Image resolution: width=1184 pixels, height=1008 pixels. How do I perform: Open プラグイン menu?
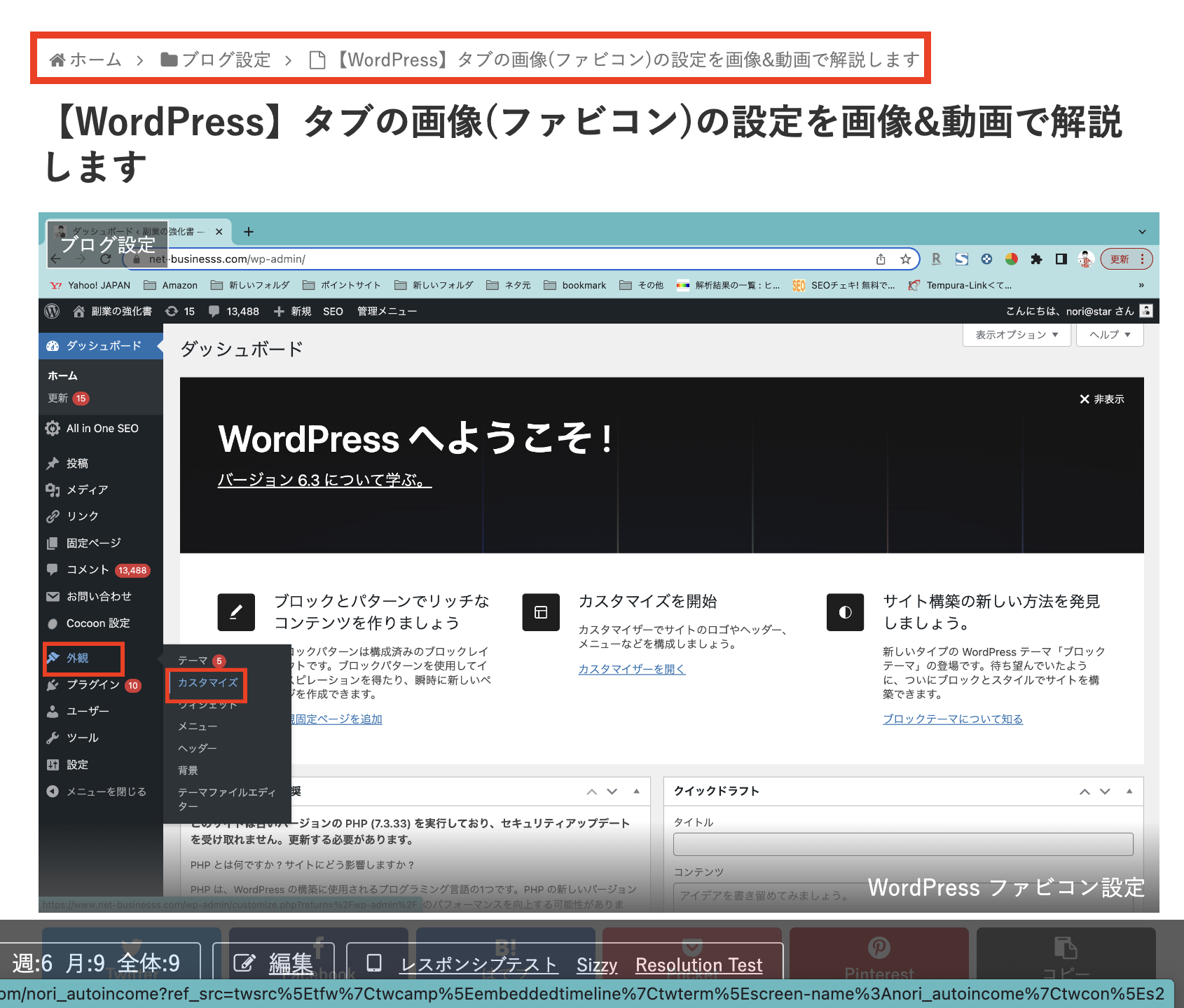click(101, 685)
